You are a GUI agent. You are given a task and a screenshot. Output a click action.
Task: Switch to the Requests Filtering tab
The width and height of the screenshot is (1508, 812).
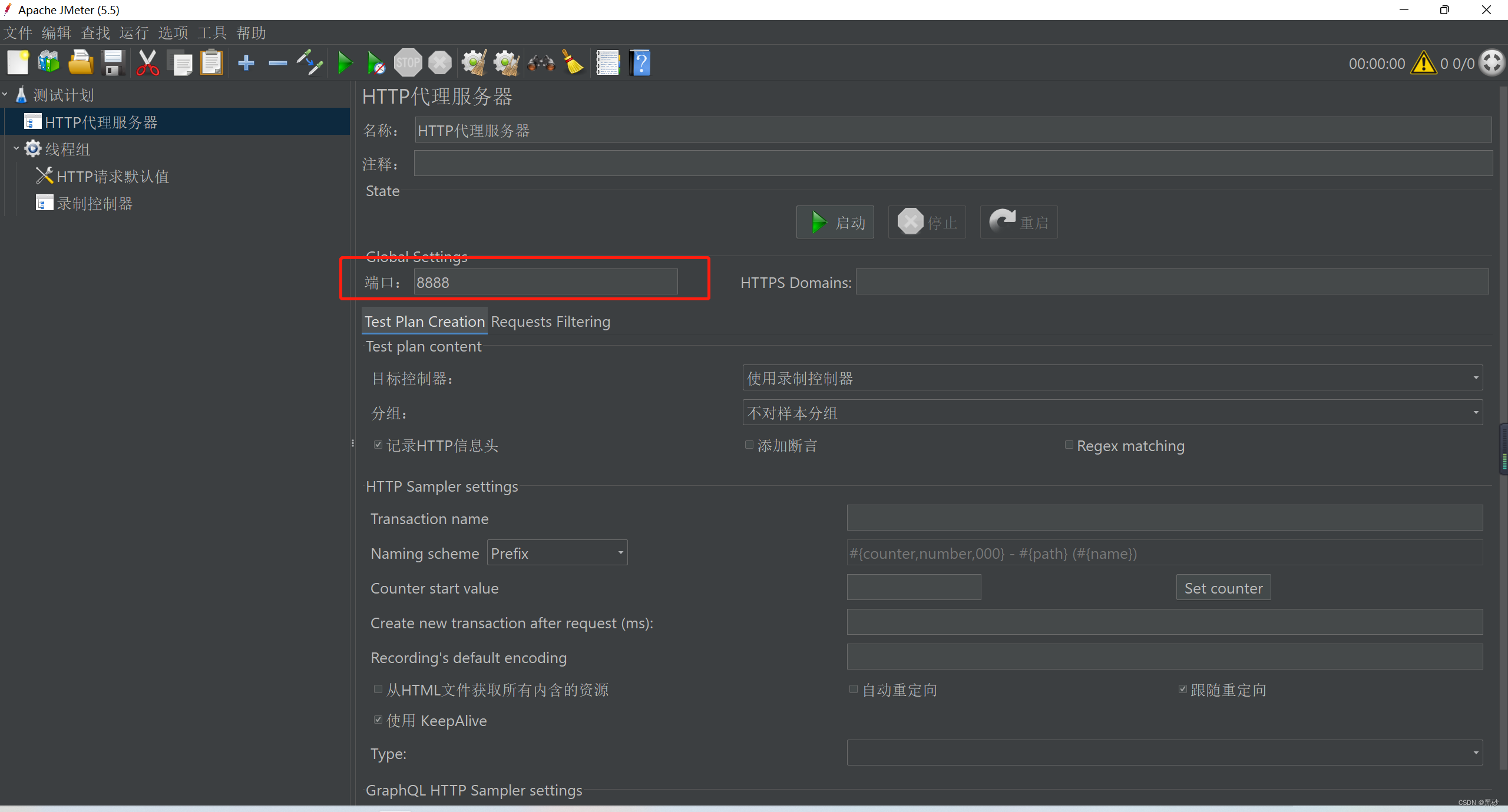point(550,322)
